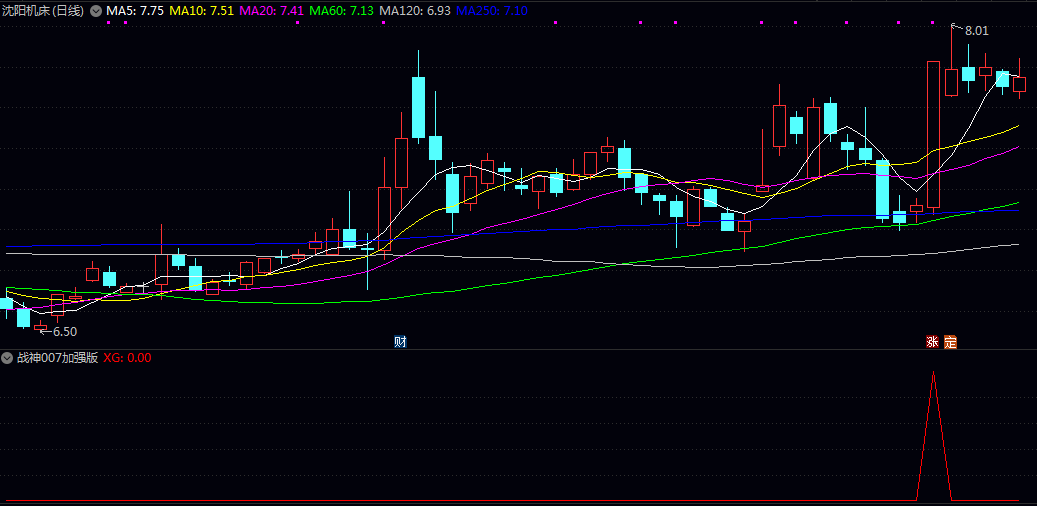Click the MA120 moving average label

[x=415, y=10]
